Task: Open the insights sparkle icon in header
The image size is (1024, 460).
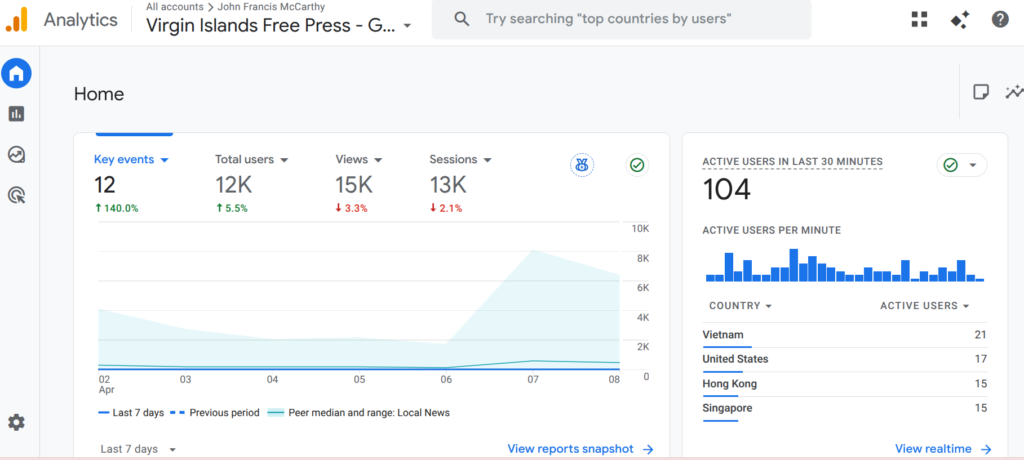Action: [960, 19]
